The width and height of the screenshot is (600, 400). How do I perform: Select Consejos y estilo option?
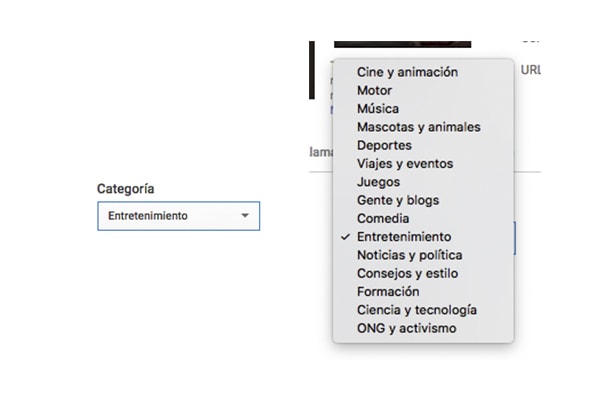[x=423, y=274]
